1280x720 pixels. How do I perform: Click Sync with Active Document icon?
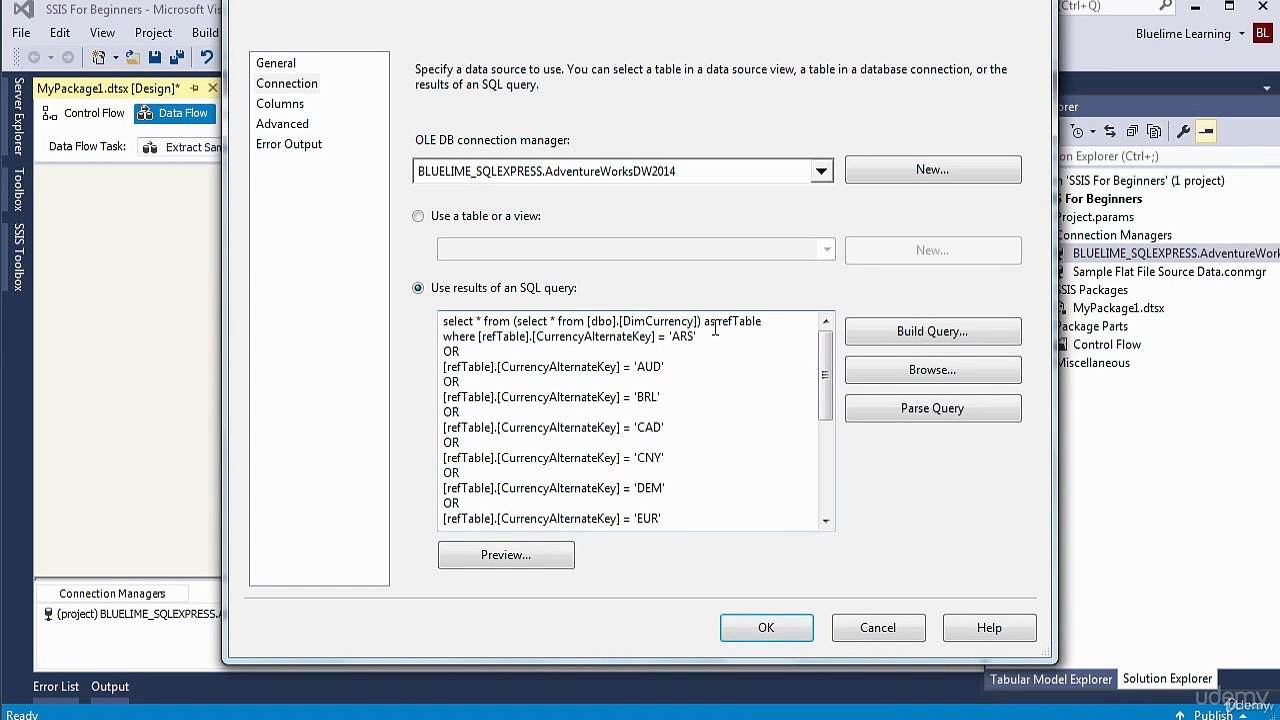[x=1110, y=132]
